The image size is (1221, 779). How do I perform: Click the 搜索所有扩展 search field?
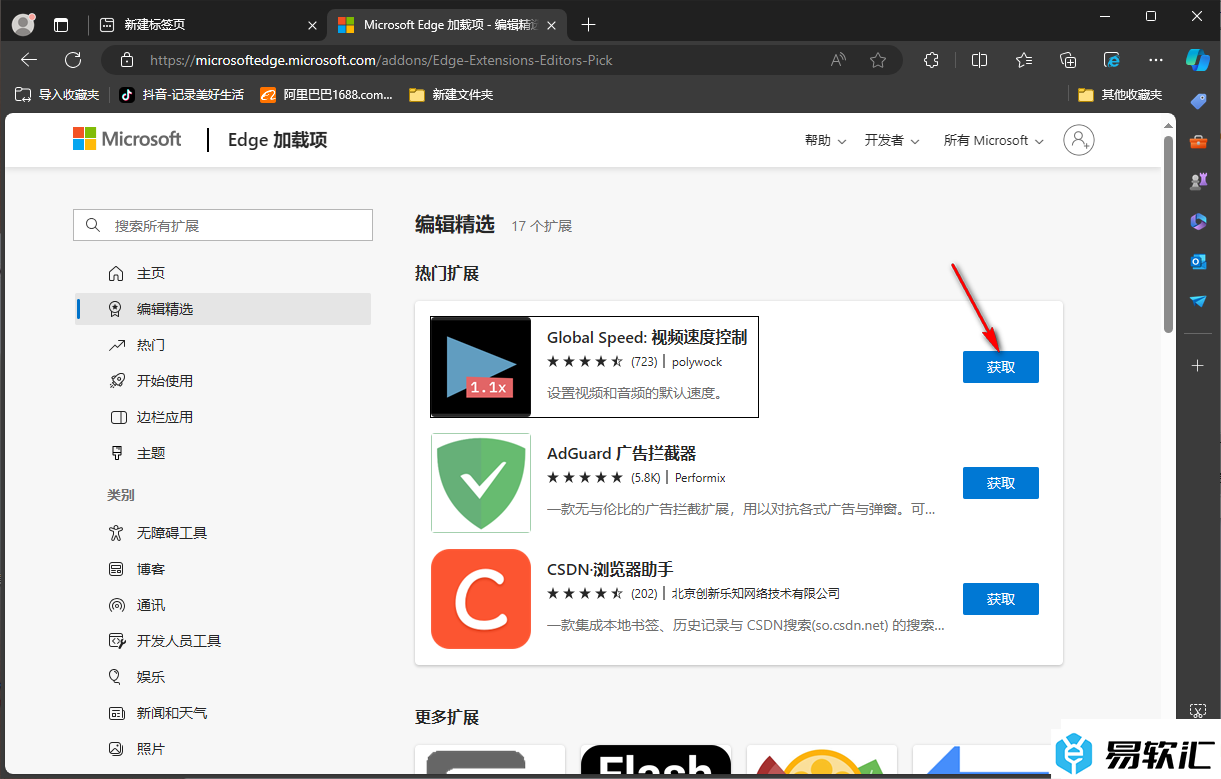223,226
